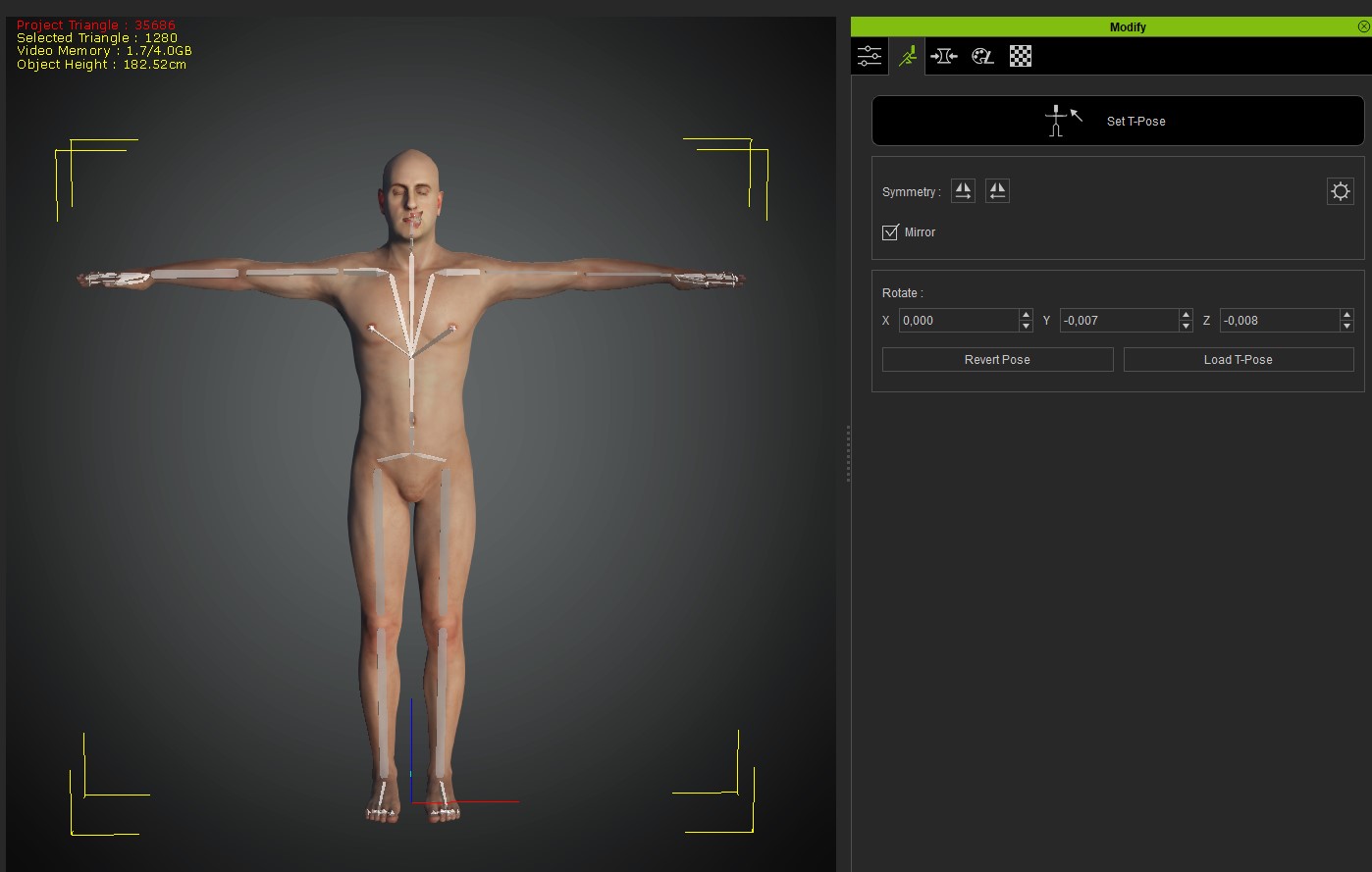Open the inward-arrows modify tab
The image size is (1372, 872).
943,57
